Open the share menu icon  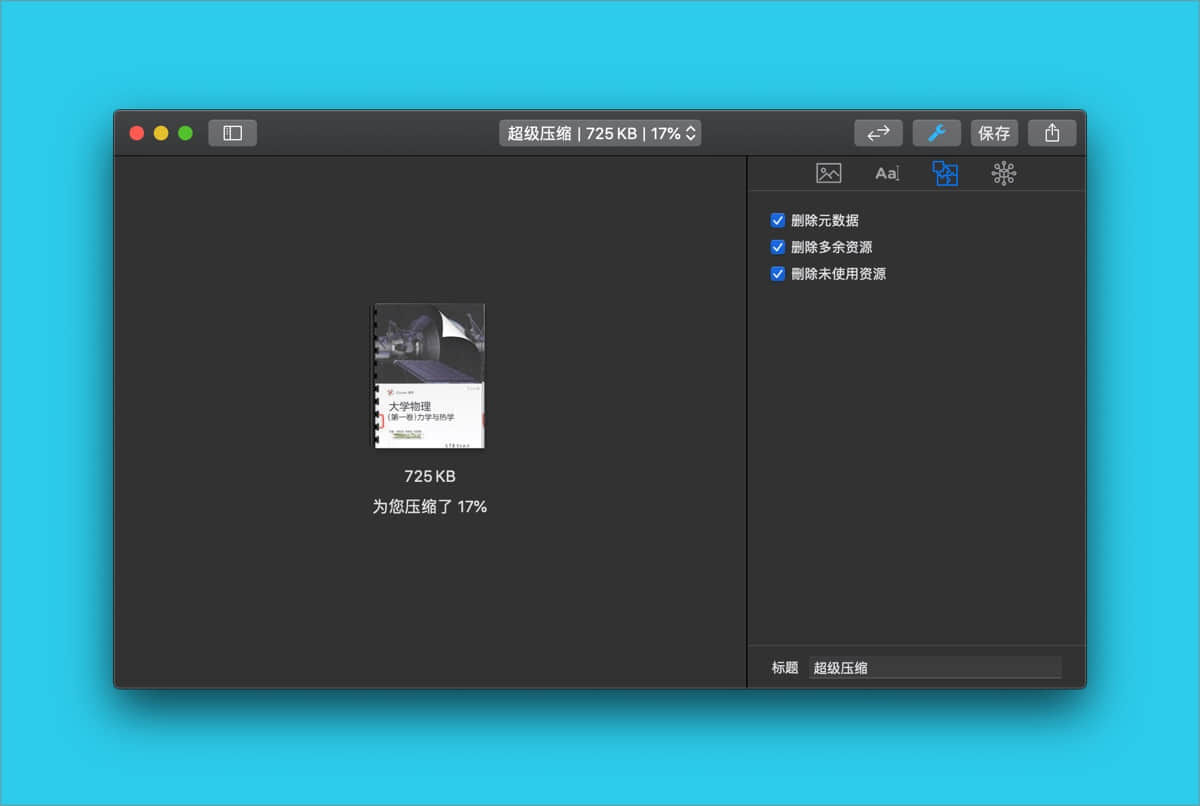click(x=1051, y=133)
